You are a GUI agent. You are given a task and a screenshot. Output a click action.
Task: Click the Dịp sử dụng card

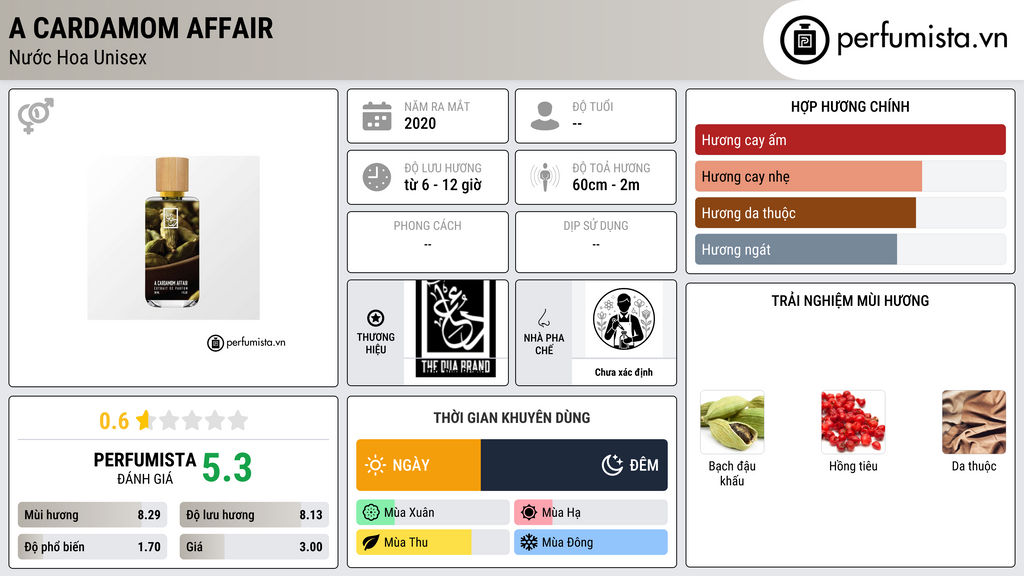(596, 242)
